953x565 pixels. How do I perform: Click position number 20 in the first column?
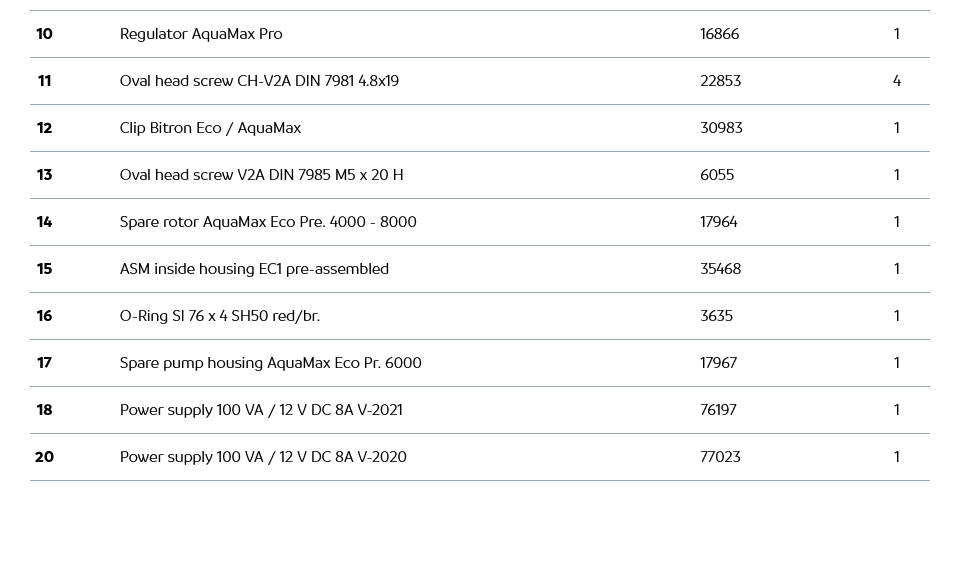44,457
